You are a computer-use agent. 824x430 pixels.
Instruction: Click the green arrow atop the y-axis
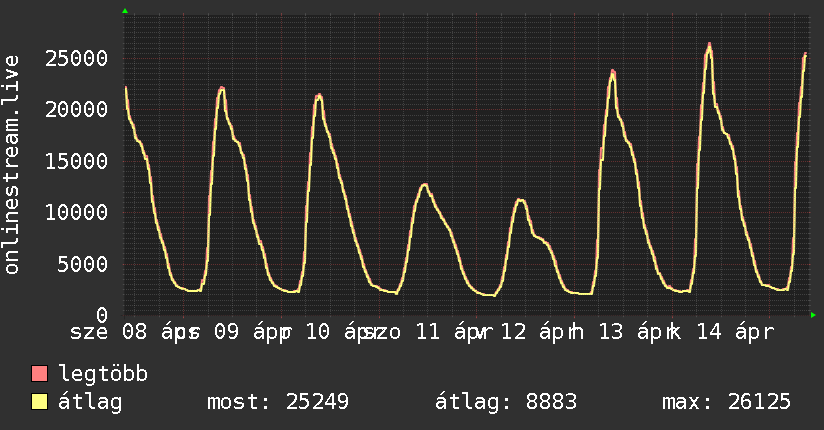click(125, 11)
